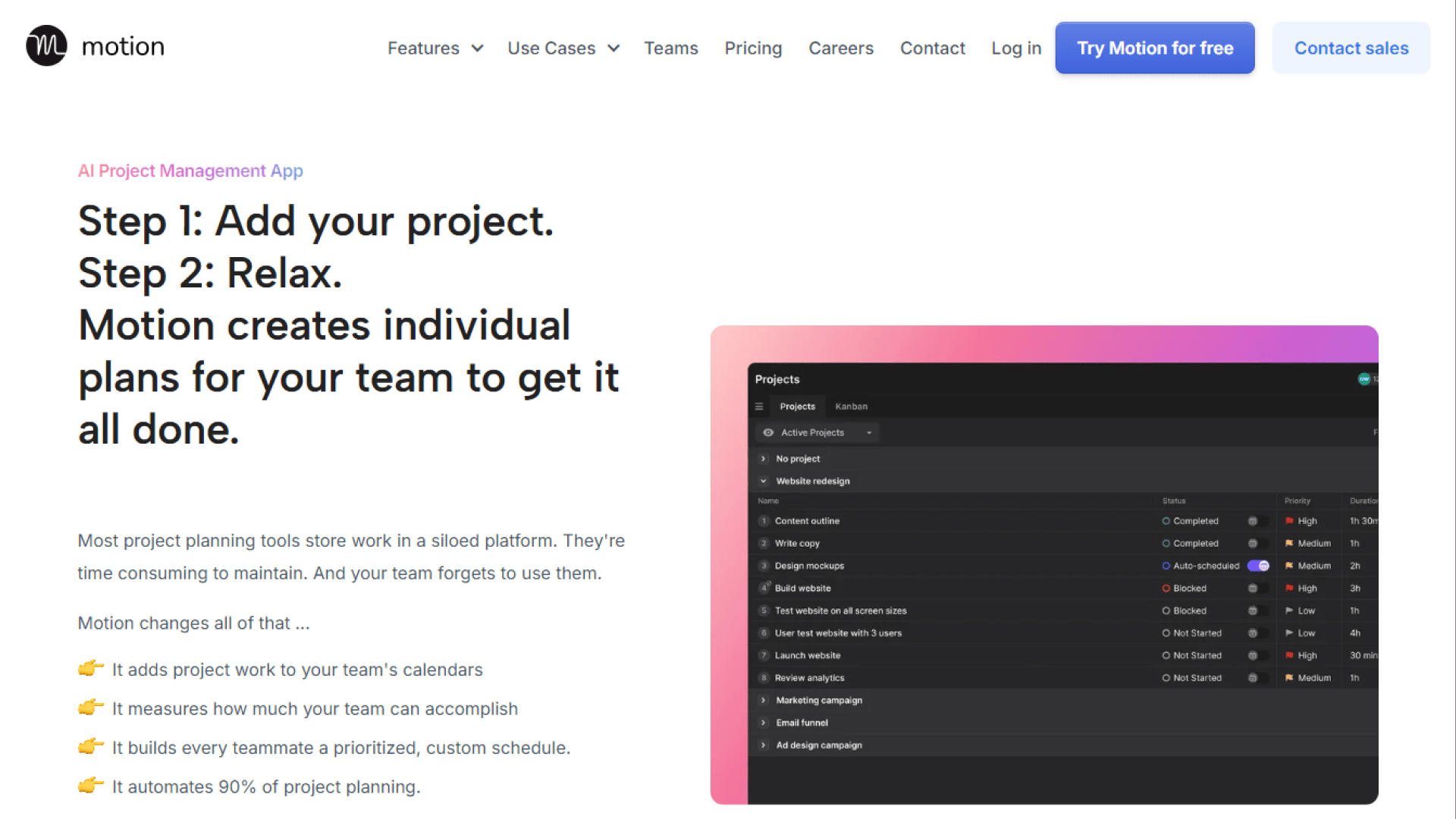Open the hamburger menu in Projects panel
This screenshot has width=1456, height=819.
[x=759, y=406]
